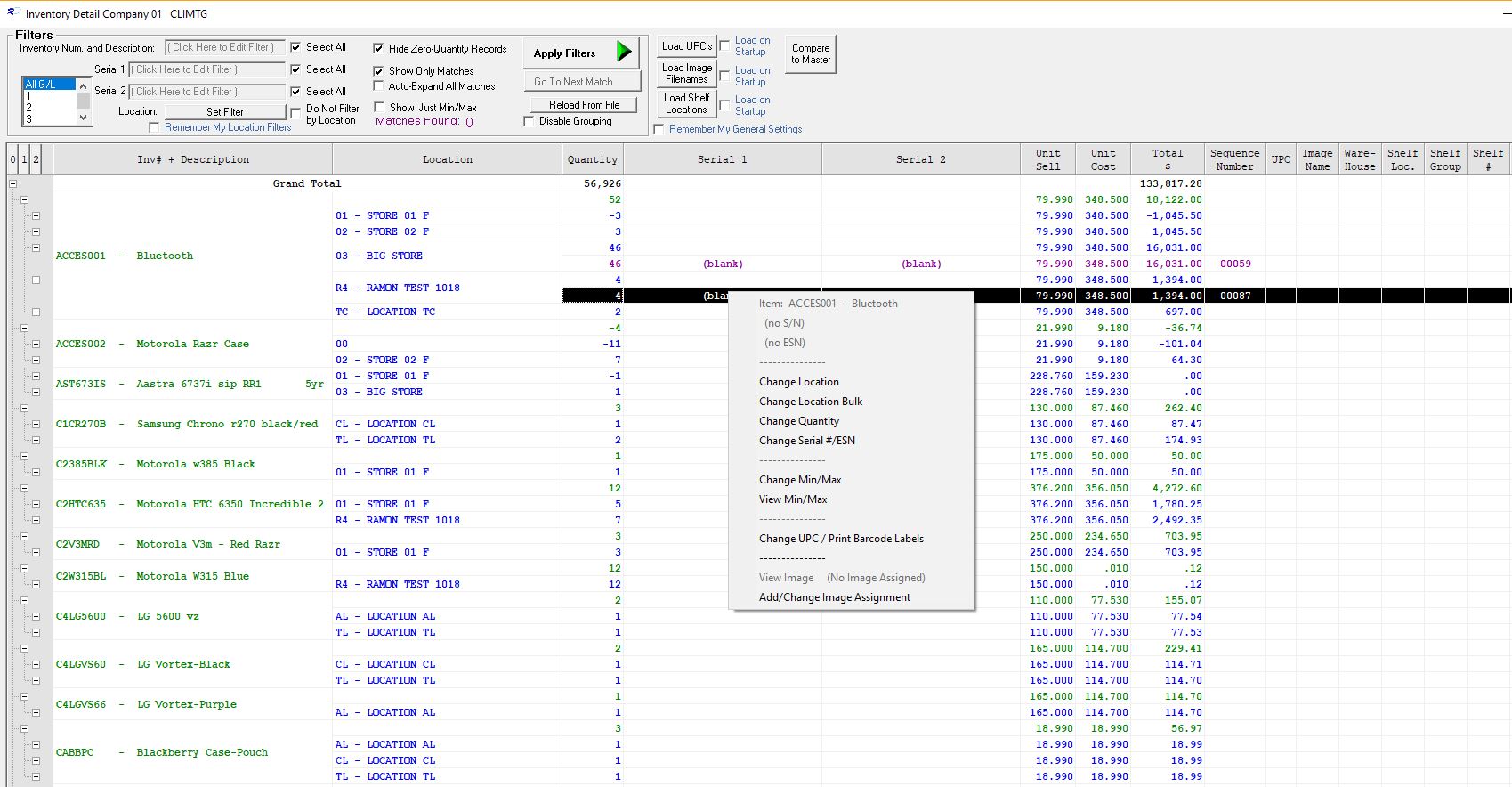
Task: Collapse the Grand Total tree node
Action: coord(12,184)
